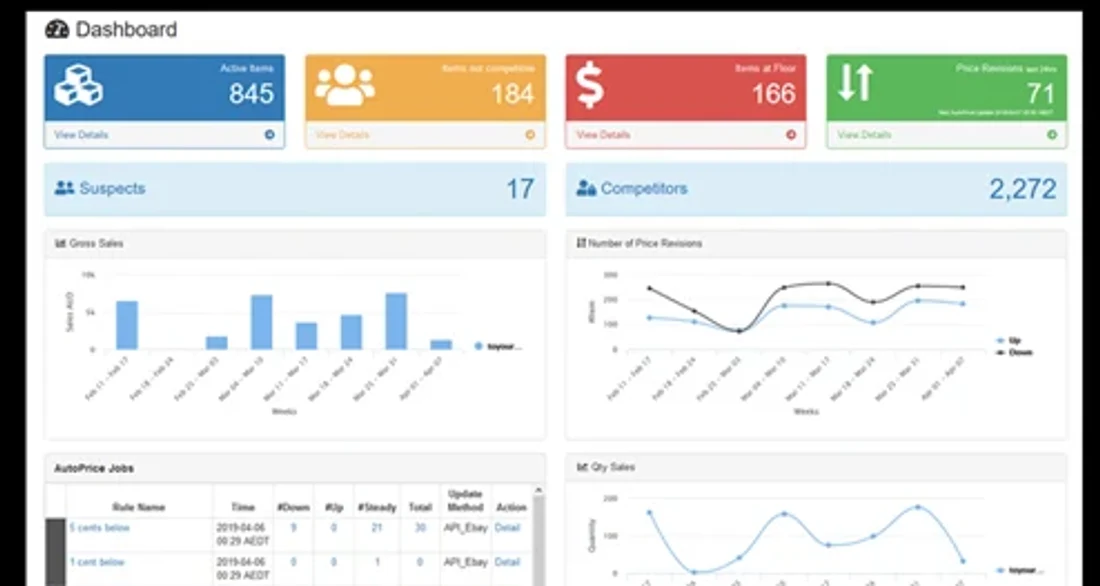The width and height of the screenshot is (1100, 586).
Task: Open View Details on the Active Items card
Action: point(81,135)
